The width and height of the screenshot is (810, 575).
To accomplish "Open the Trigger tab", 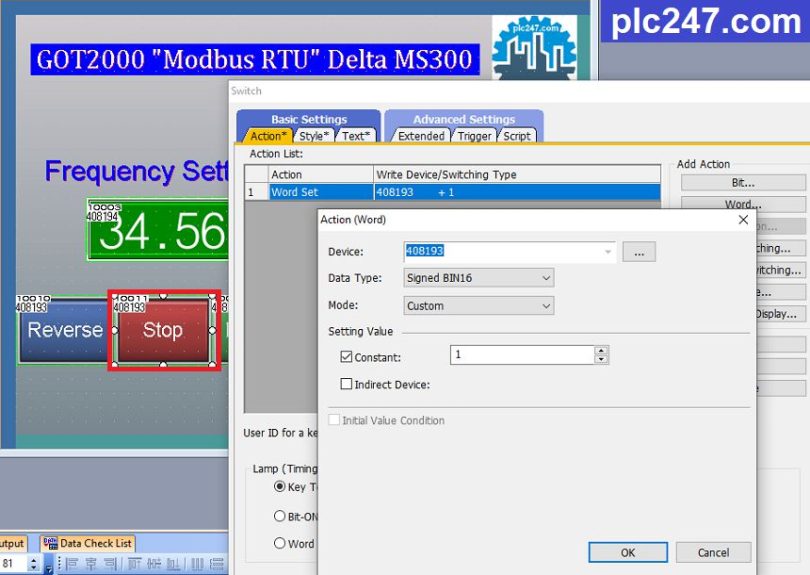I will [x=474, y=136].
